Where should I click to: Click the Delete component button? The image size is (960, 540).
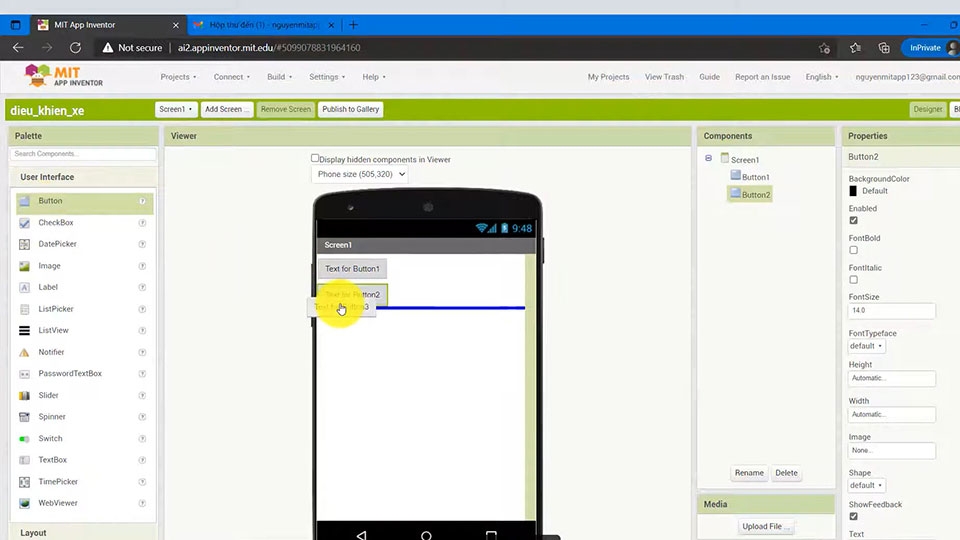coord(786,473)
